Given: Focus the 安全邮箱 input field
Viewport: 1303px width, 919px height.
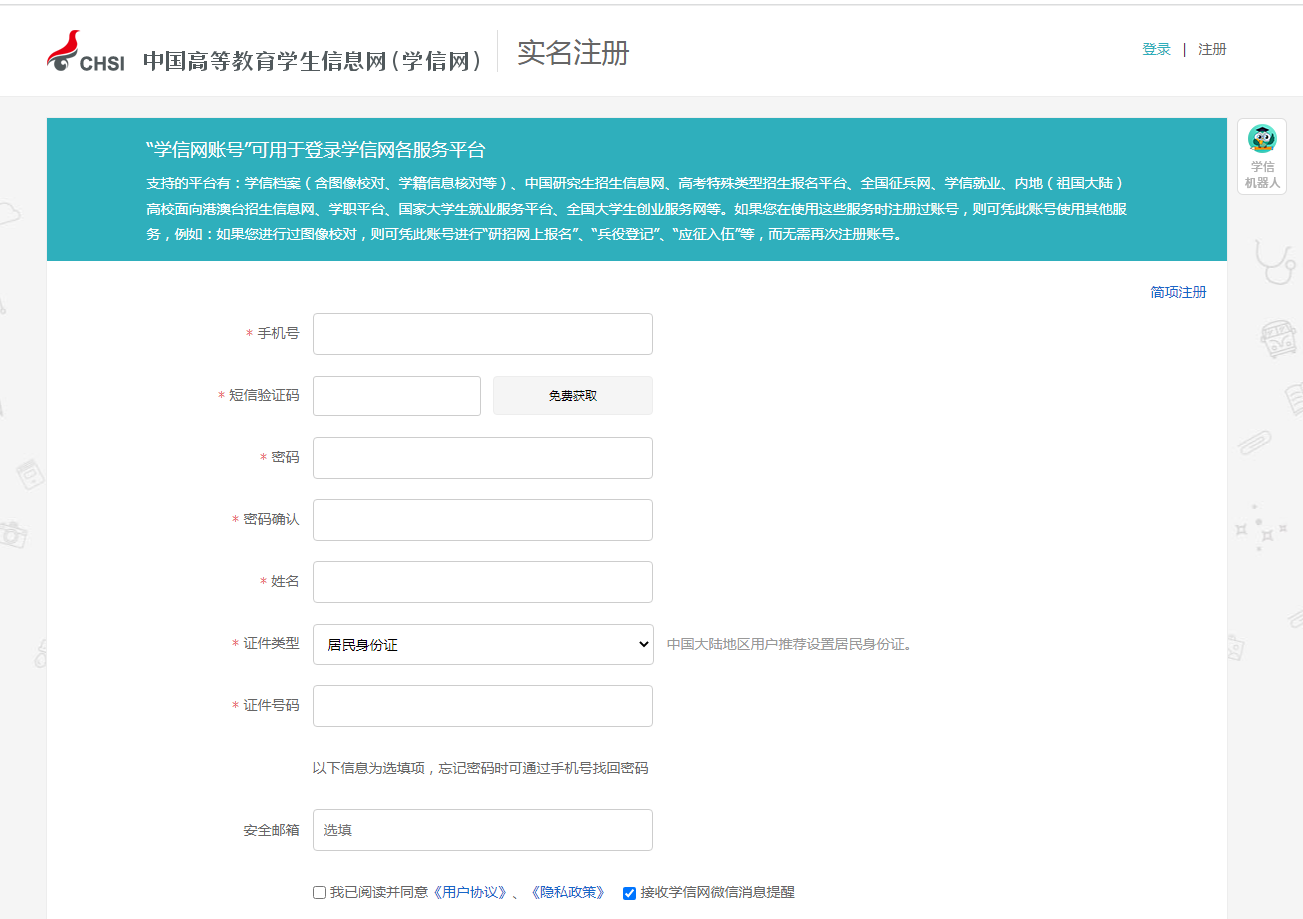Looking at the screenshot, I should click(x=483, y=830).
